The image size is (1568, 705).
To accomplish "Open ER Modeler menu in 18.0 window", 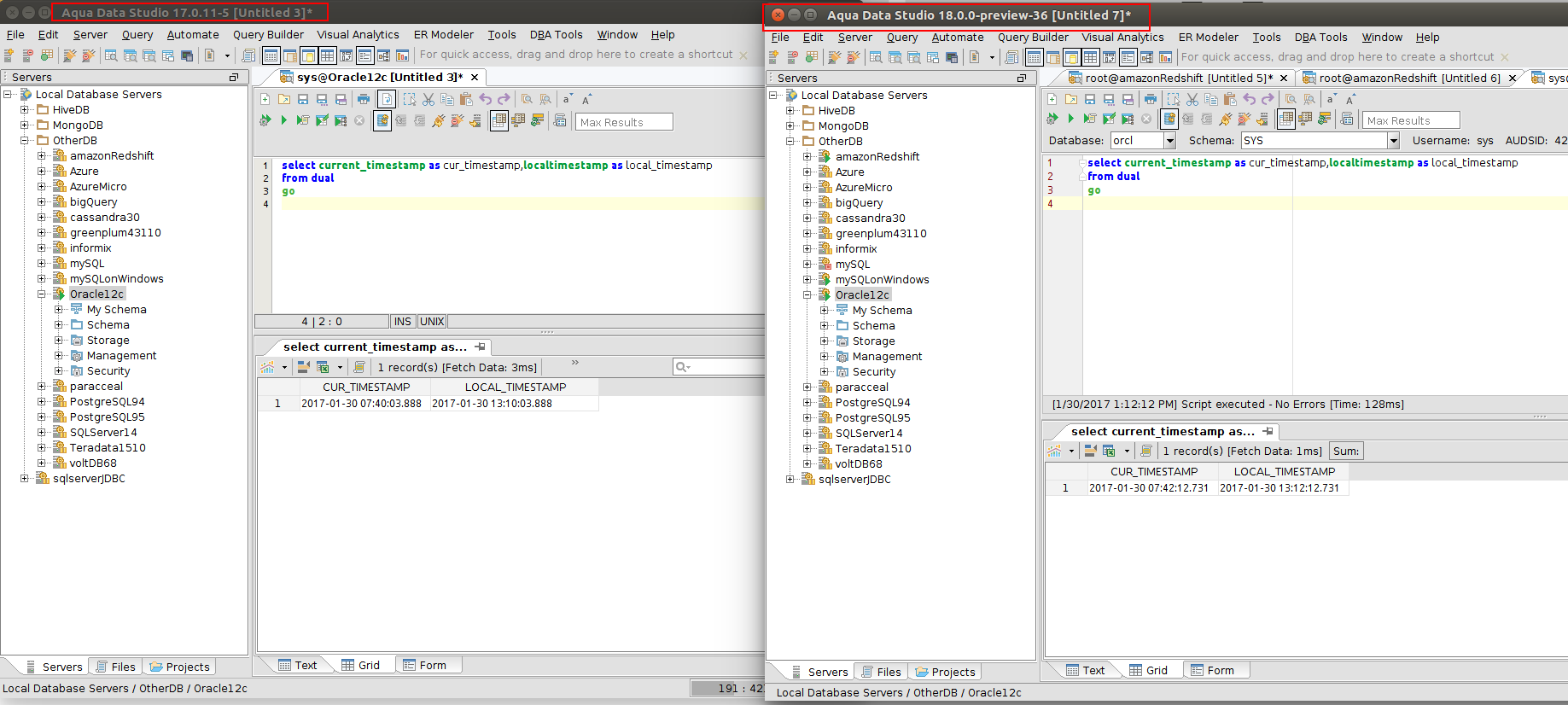I will 1207,38.
